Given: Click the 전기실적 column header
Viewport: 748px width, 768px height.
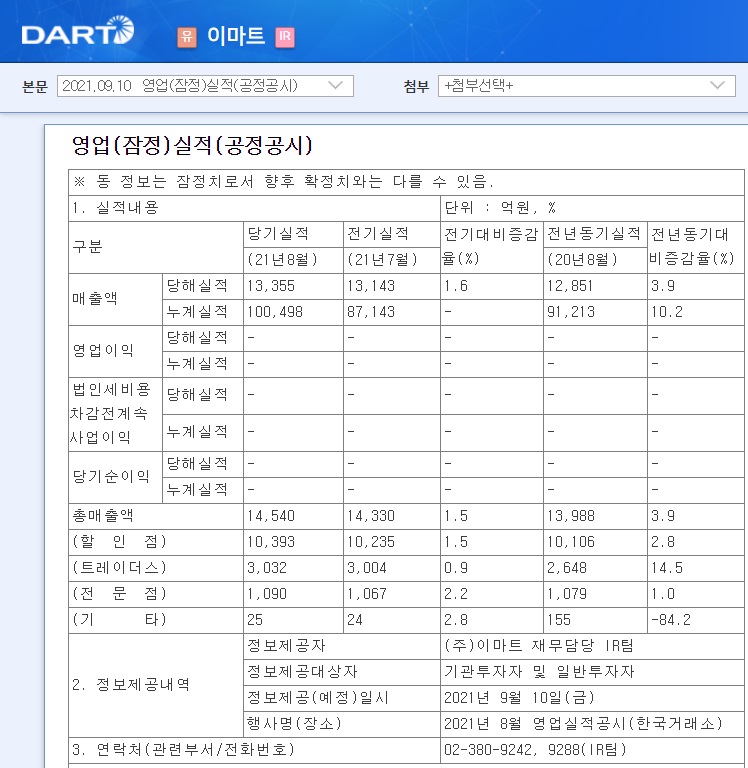Looking at the screenshot, I should coord(377,234).
